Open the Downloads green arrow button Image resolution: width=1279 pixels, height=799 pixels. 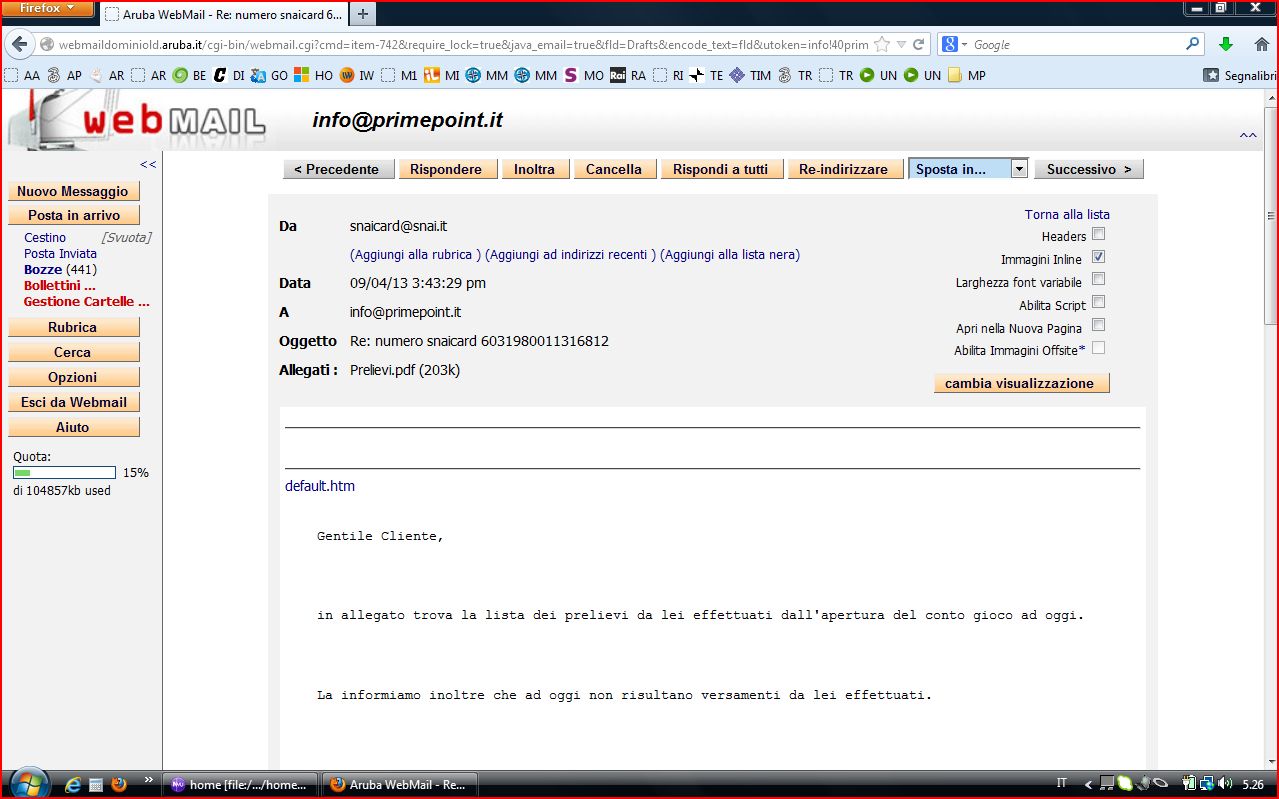click(x=1226, y=45)
